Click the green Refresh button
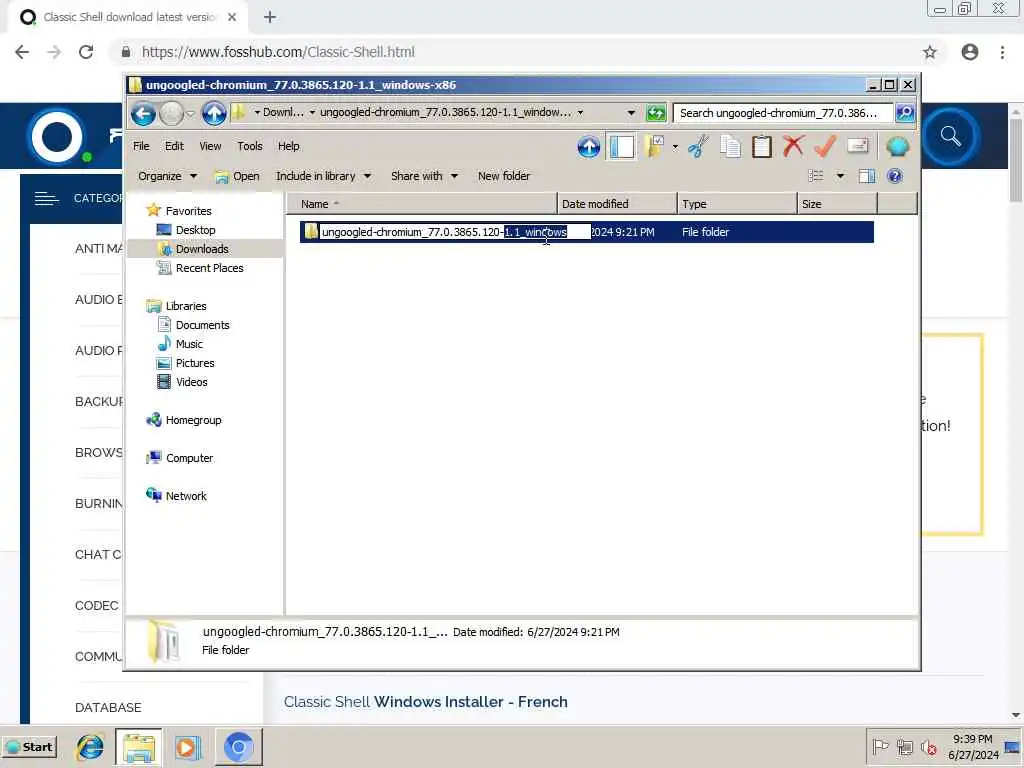The image size is (1024, 768). click(x=655, y=113)
